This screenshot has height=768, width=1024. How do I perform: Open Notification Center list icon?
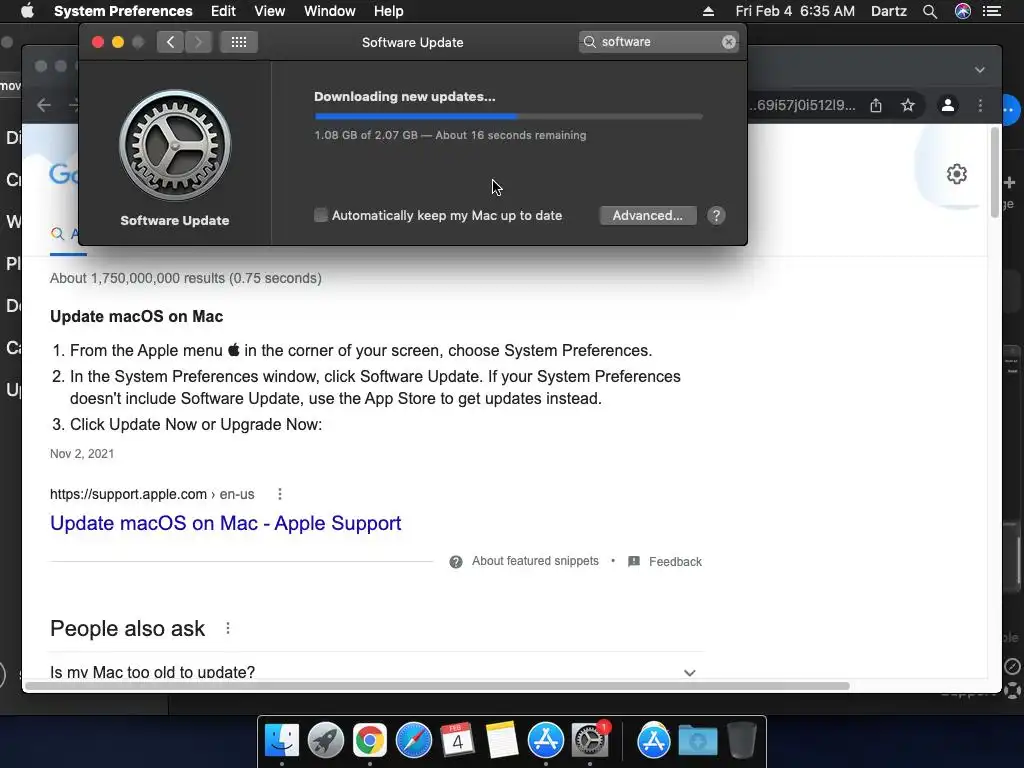tap(992, 11)
